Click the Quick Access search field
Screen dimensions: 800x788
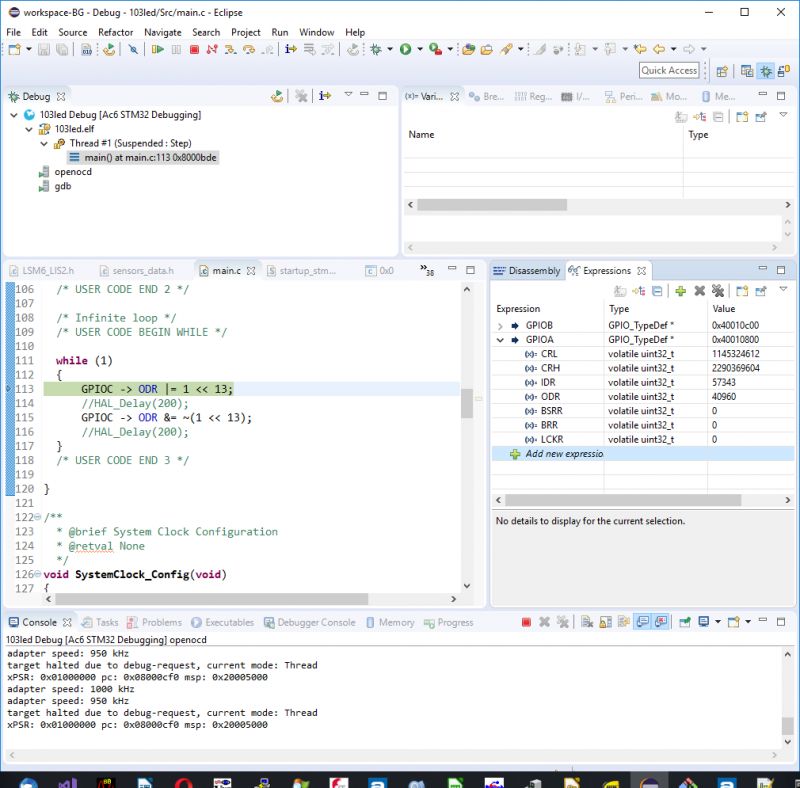(x=669, y=70)
